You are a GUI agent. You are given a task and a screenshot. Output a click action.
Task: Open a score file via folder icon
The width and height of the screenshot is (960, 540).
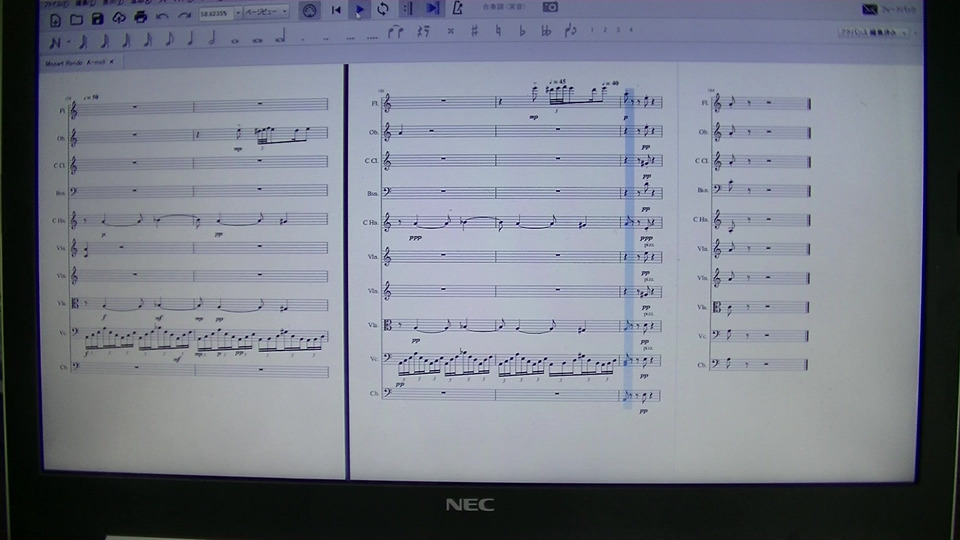click(x=77, y=20)
